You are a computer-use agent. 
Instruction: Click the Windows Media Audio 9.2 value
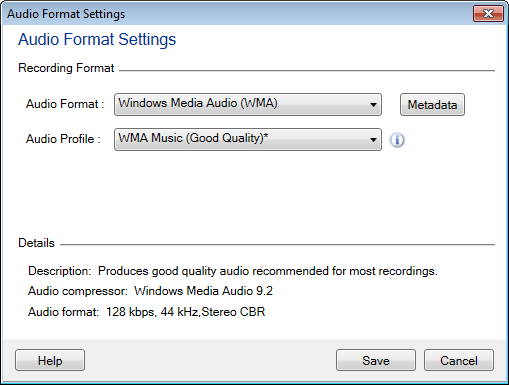[x=204, y=291]
